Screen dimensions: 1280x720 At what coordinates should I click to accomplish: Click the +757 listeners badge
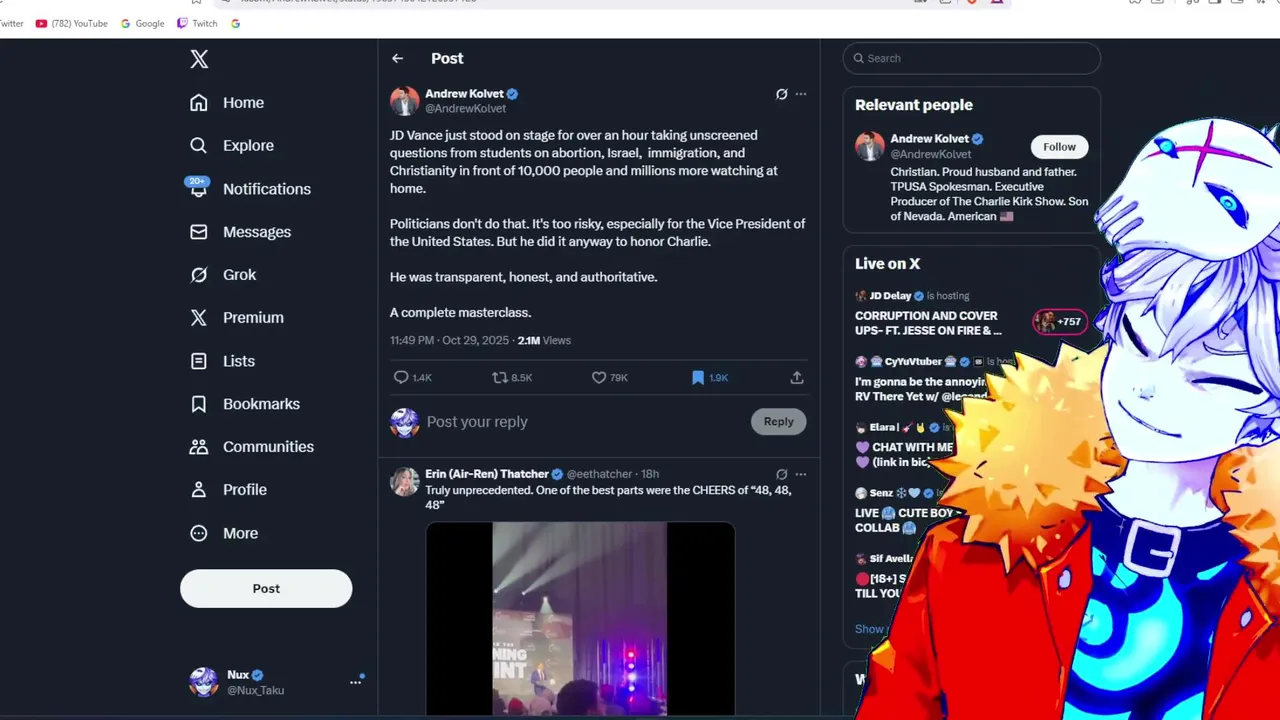point(1060,322)
